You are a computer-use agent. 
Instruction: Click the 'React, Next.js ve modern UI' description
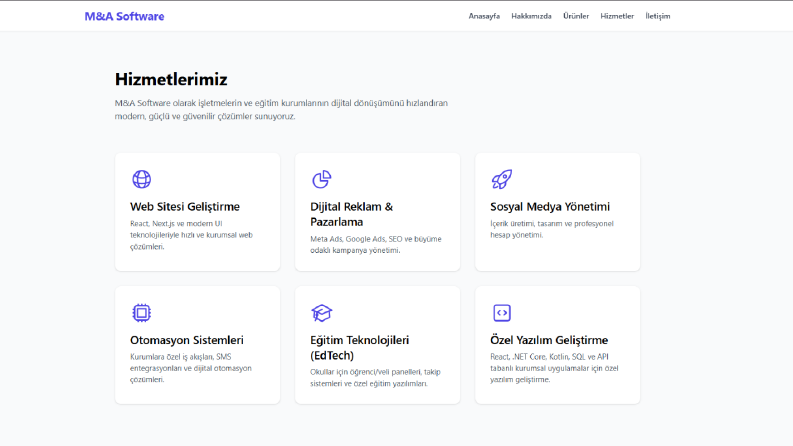point(191,235)
